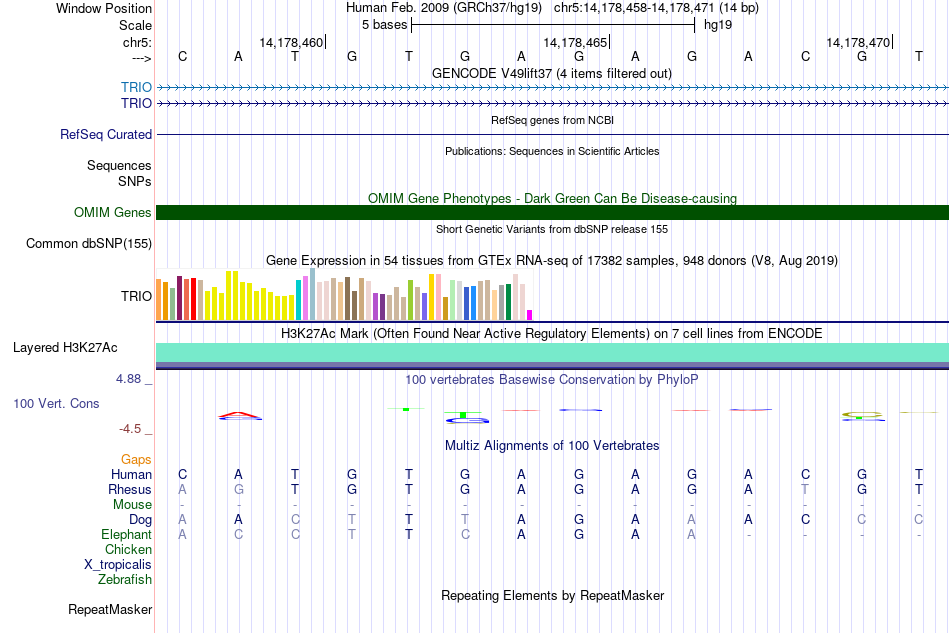
Task: Click the 14,178,465 coordinate marker
Action: (x=575, y=42)
